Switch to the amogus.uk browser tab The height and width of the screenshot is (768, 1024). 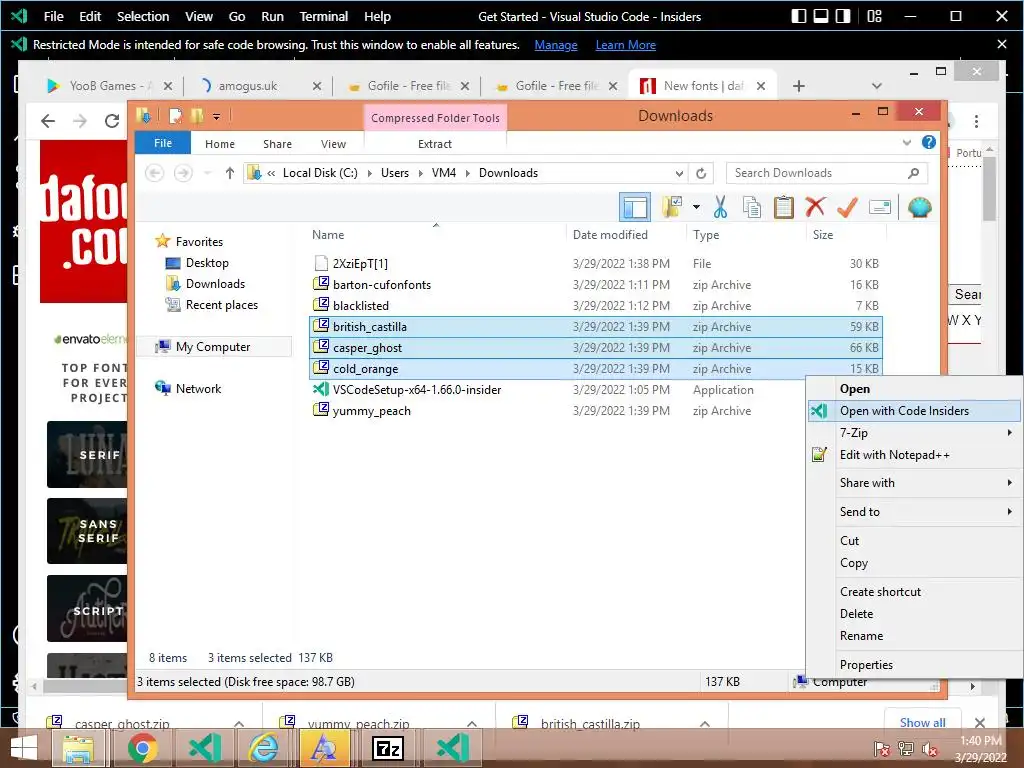pyautogui.click(x=248, y=86)
